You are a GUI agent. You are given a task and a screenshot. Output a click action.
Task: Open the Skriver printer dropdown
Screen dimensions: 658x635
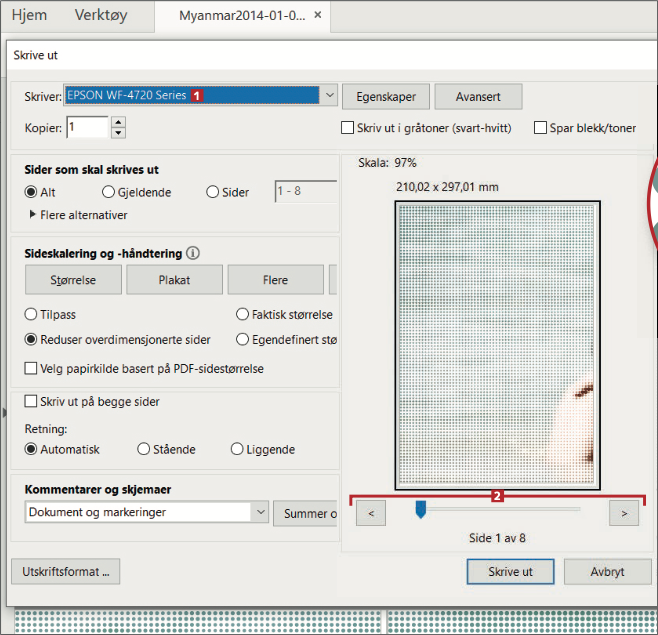(330, 96)
